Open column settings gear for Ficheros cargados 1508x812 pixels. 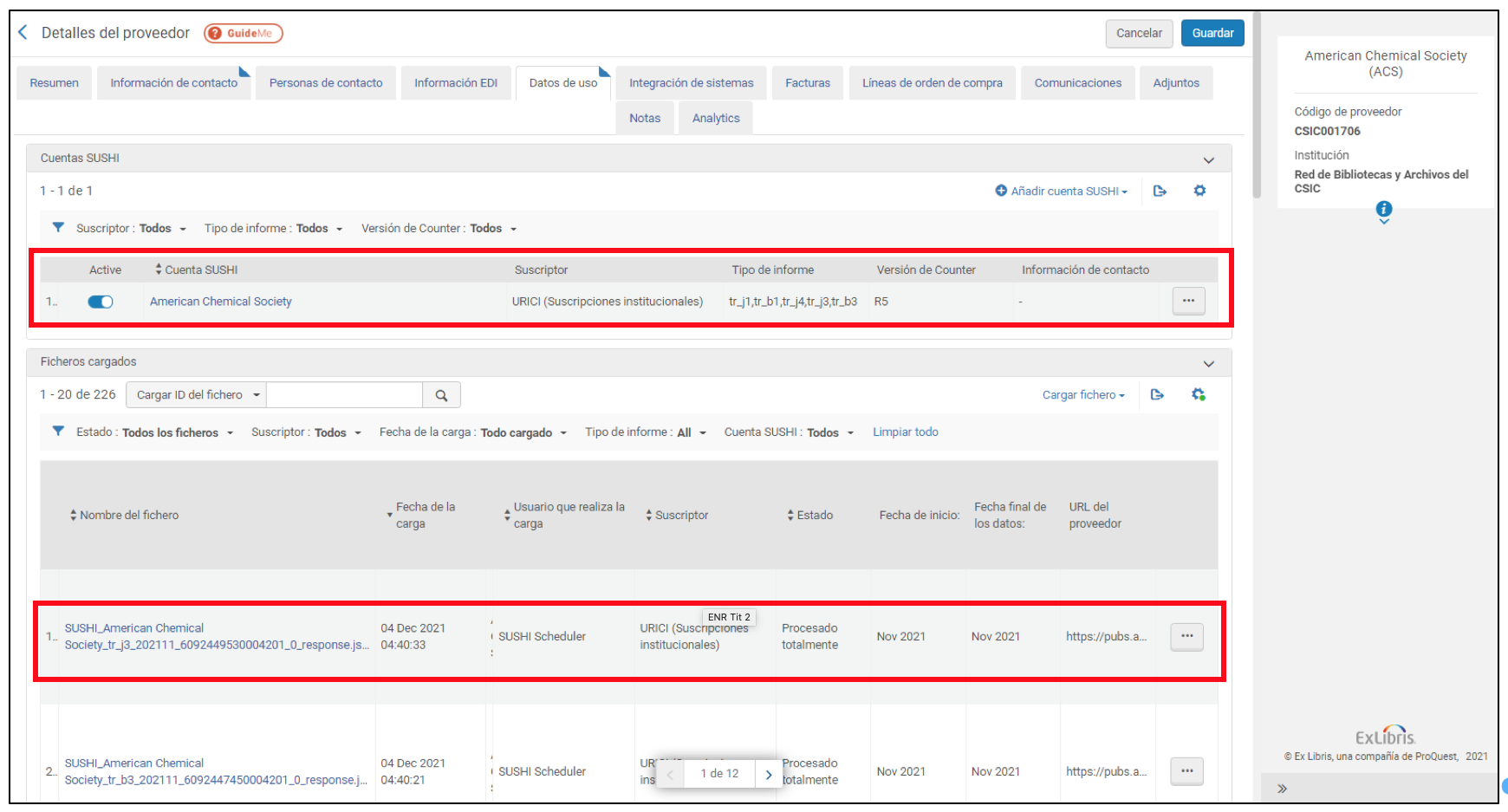[1198, 395]
